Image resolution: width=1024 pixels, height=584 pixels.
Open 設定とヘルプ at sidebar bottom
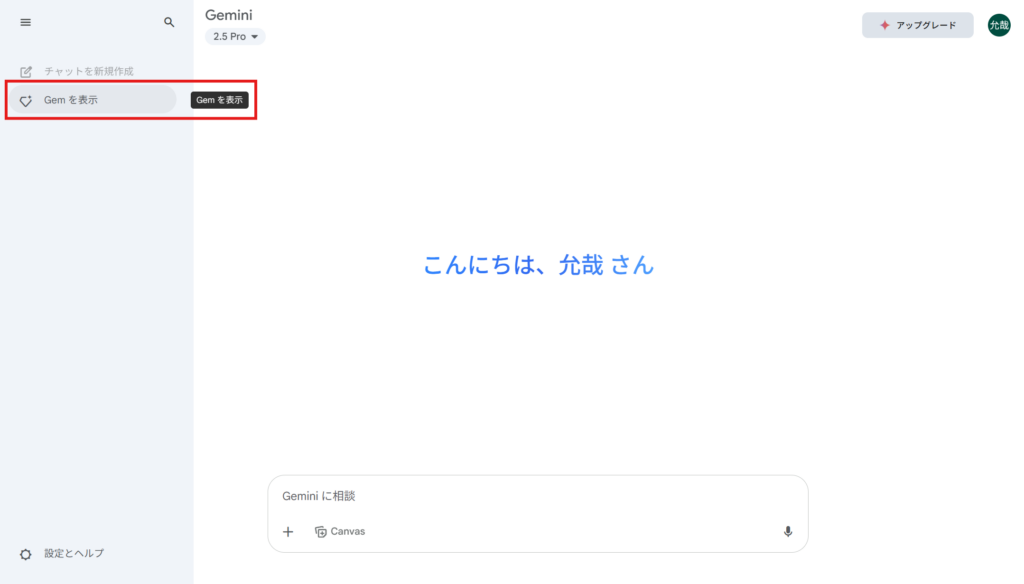pyautogui.click(x=74, y=553)
